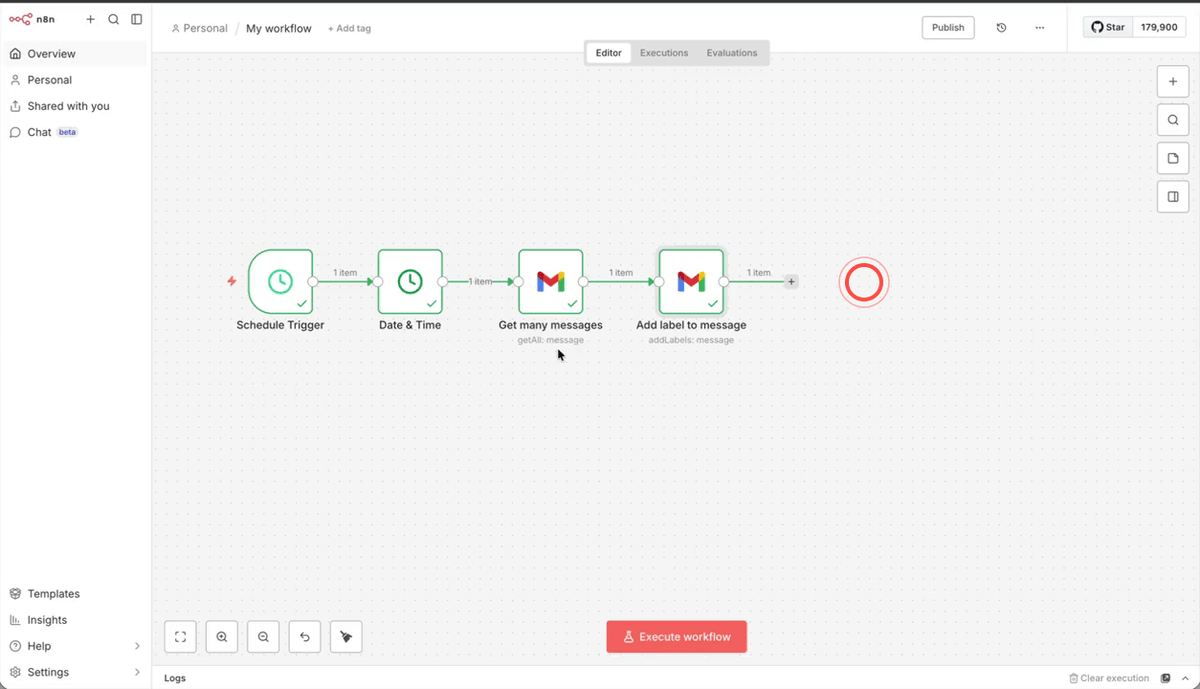This screenshot has width=1200, height=689.
Task: Switch to the Evaluations tab
Action: coord(731,53)
